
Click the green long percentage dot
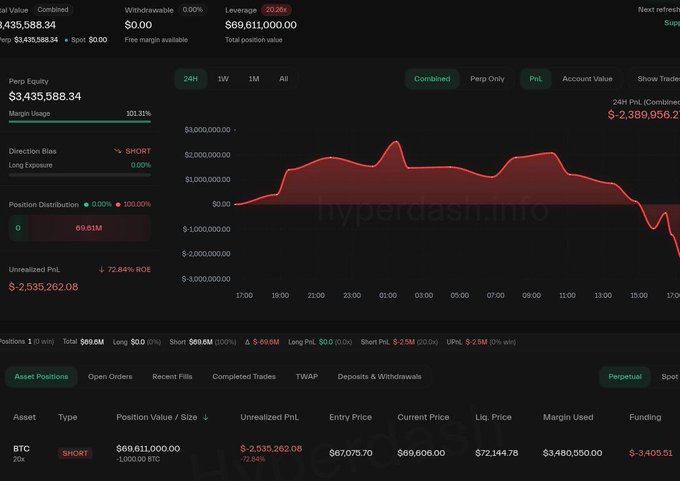(87, 204)
